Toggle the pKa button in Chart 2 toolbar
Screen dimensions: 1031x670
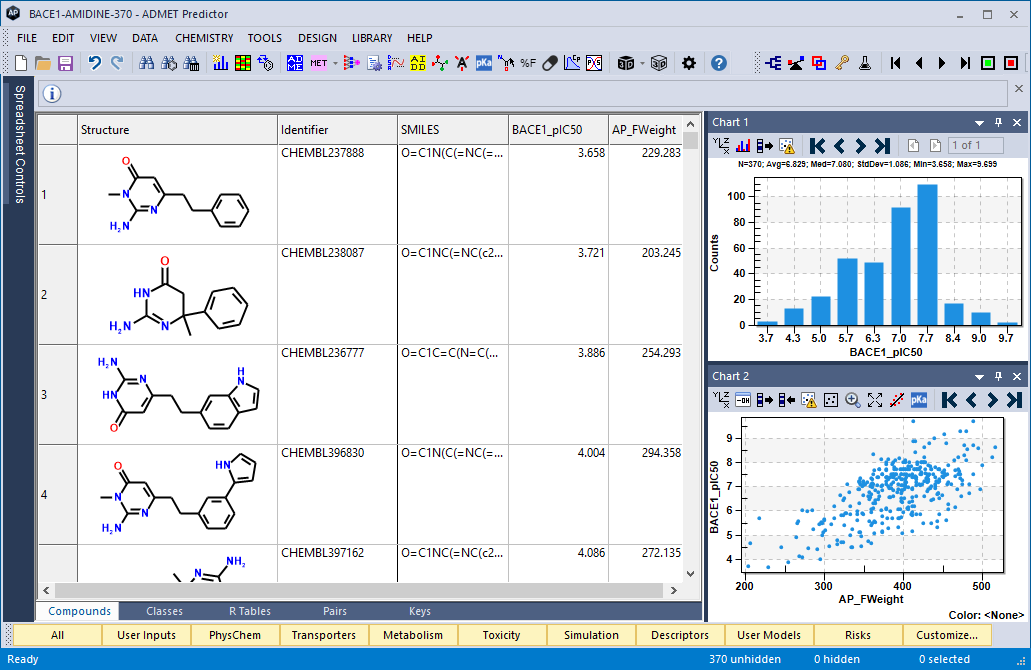[919, 400]
